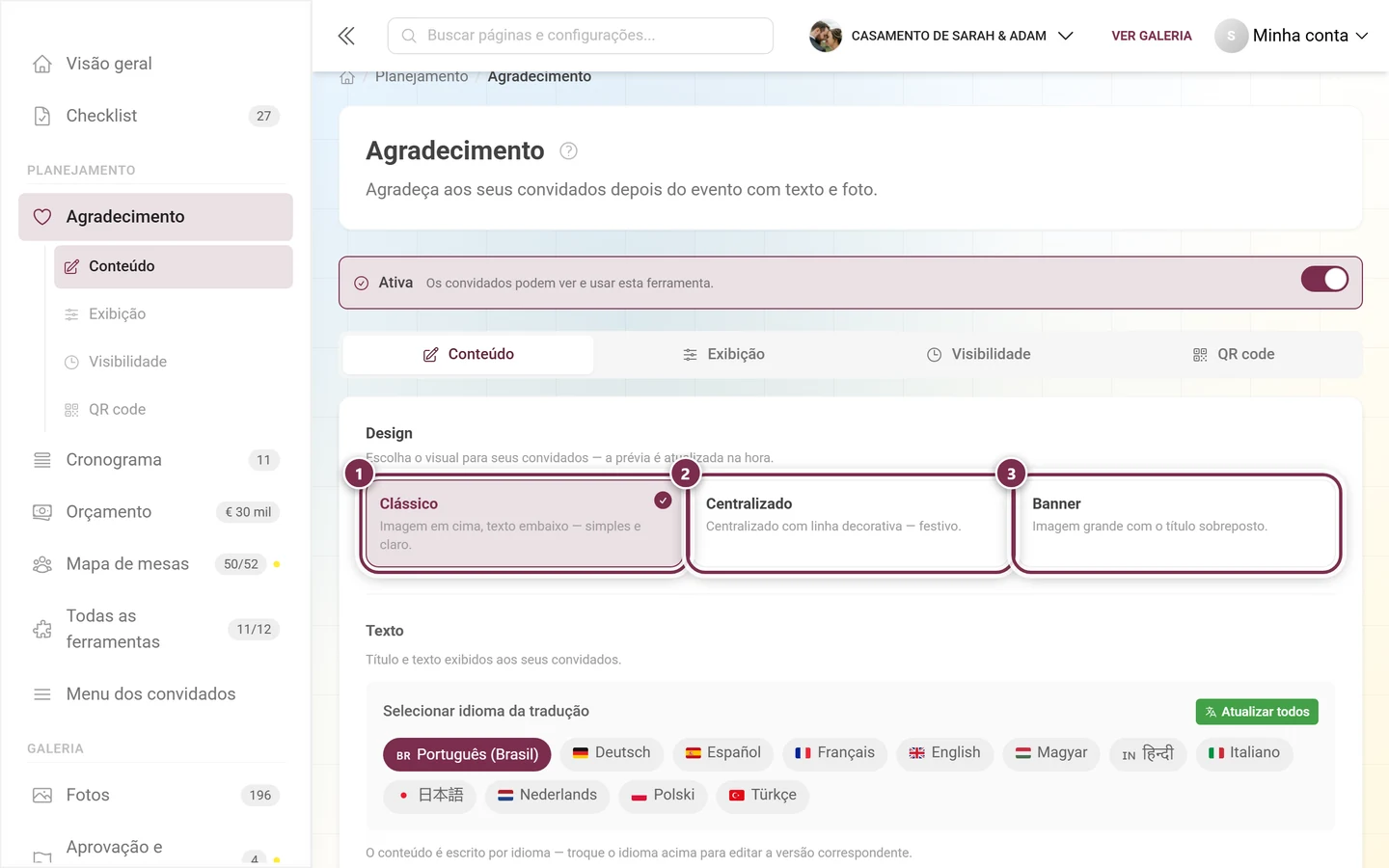Click the Cronograma list icon

42,460
